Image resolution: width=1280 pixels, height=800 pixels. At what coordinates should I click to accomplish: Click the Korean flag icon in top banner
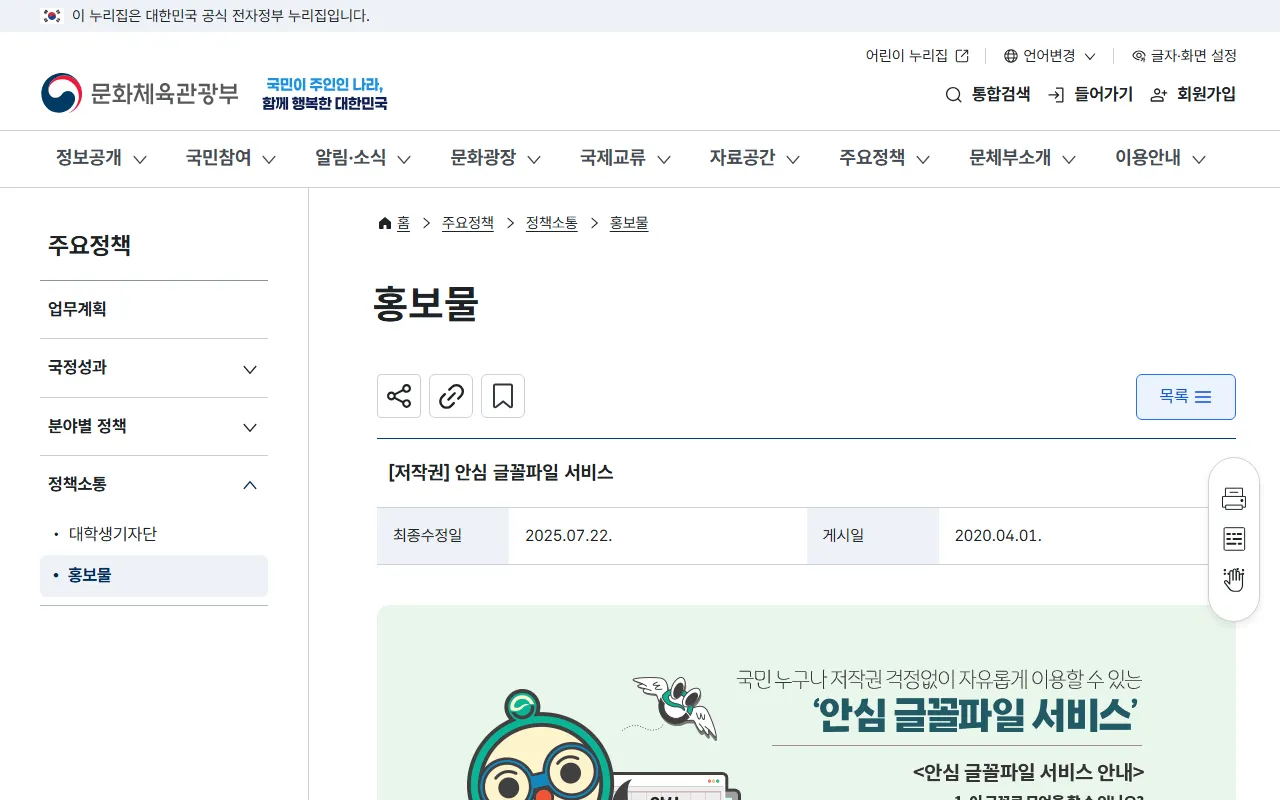point(52,16)
